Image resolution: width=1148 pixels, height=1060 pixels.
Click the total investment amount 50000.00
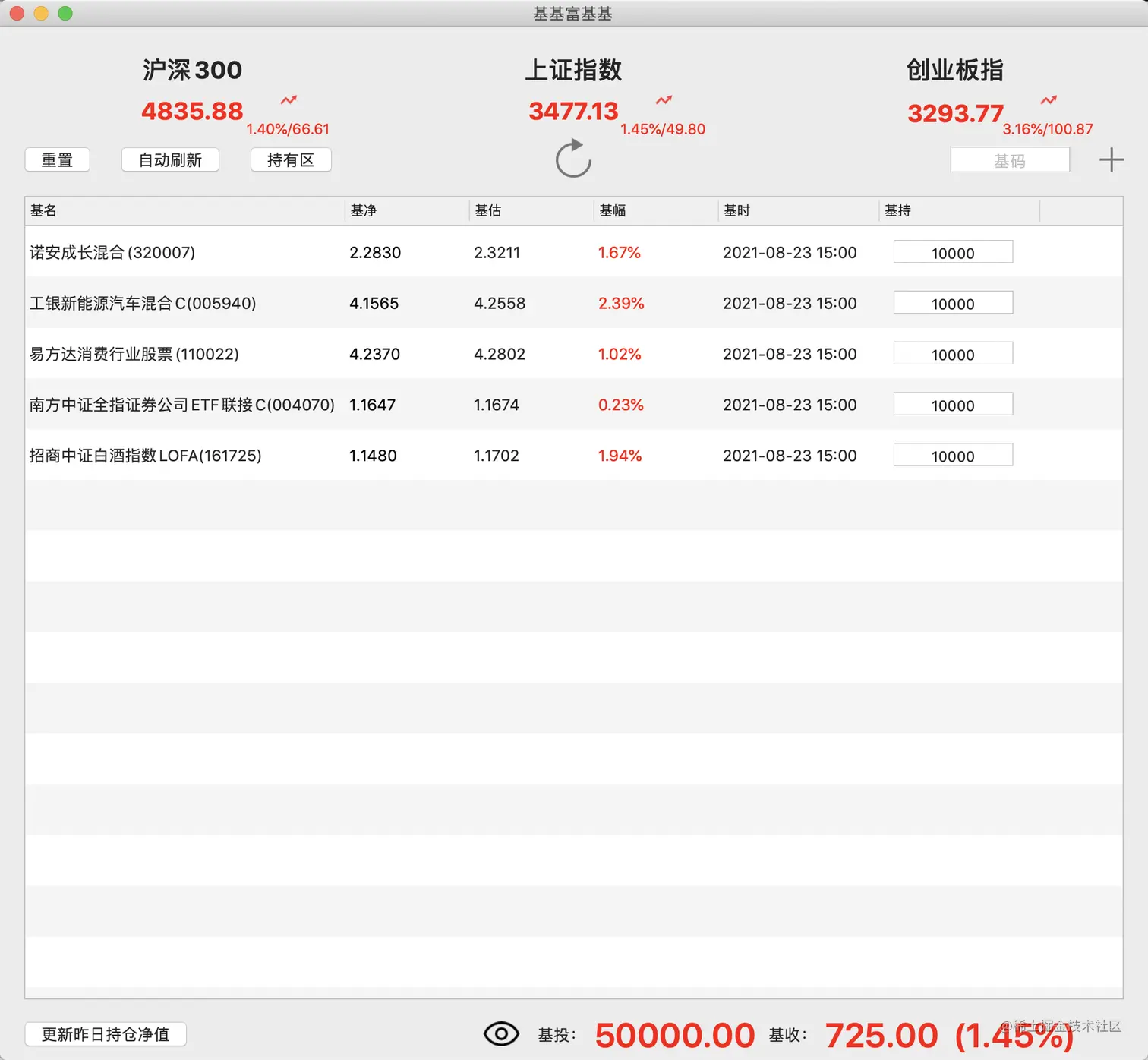pyautogui.click(x=675, y=1035)
